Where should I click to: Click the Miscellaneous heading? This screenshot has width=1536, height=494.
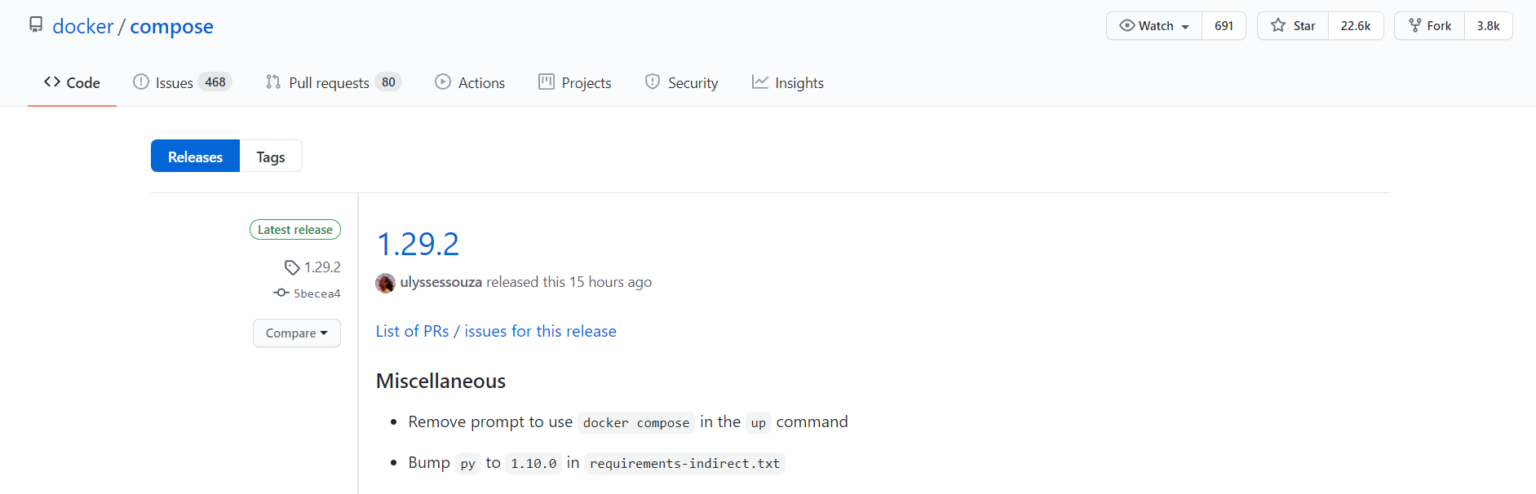441,381
